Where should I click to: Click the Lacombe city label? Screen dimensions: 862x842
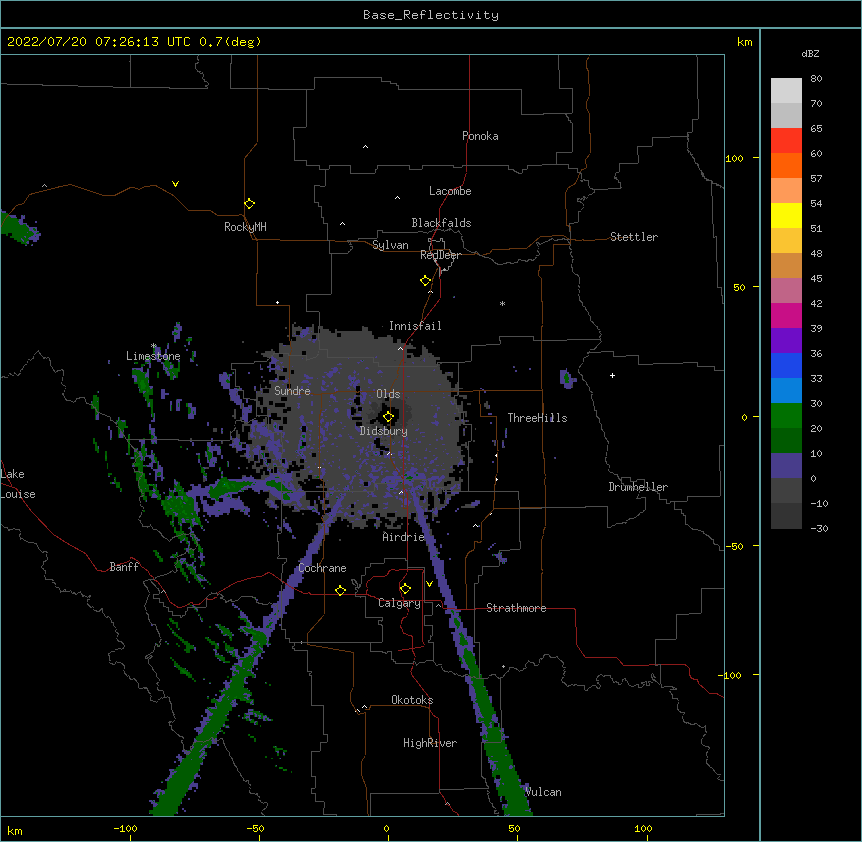[450, 191]
